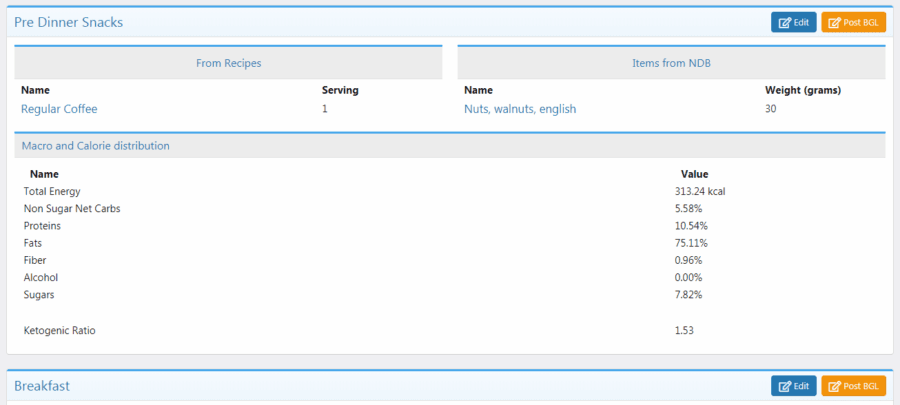Click the From Recipes section header
Viewport: 900px width, 405px height.
click(228, 63)
